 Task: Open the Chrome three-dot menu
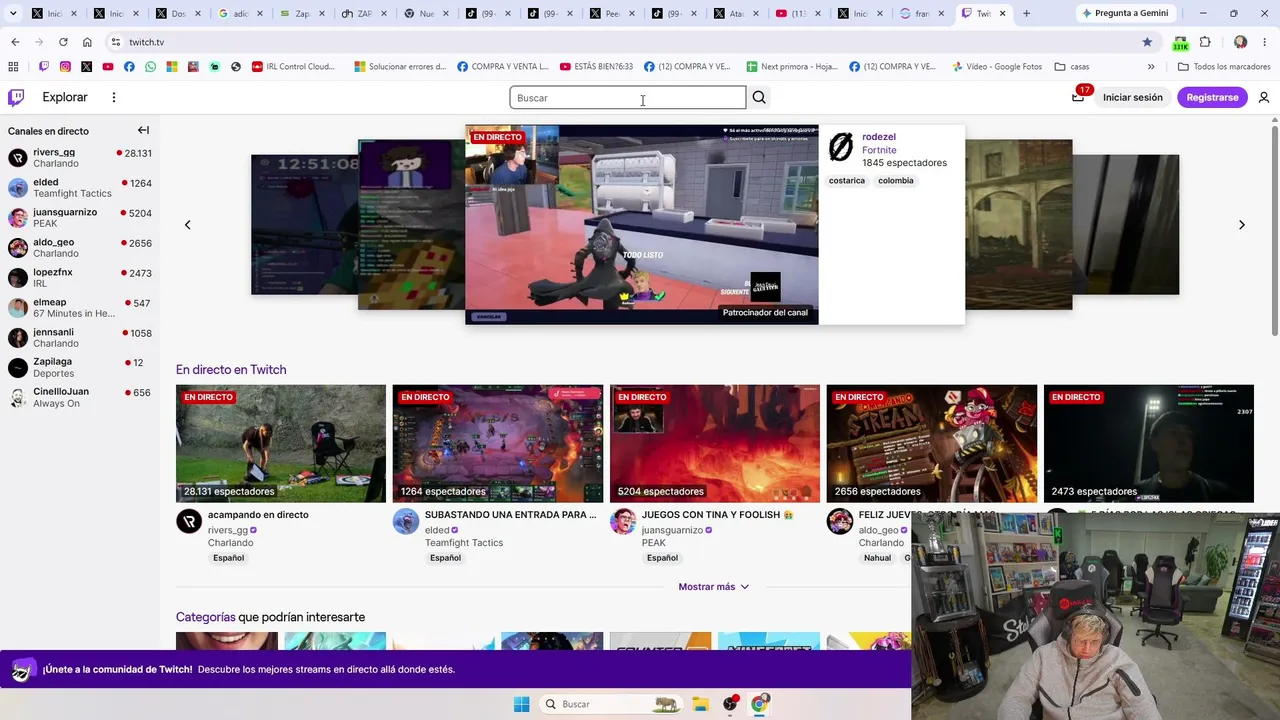coord(1265,42)
